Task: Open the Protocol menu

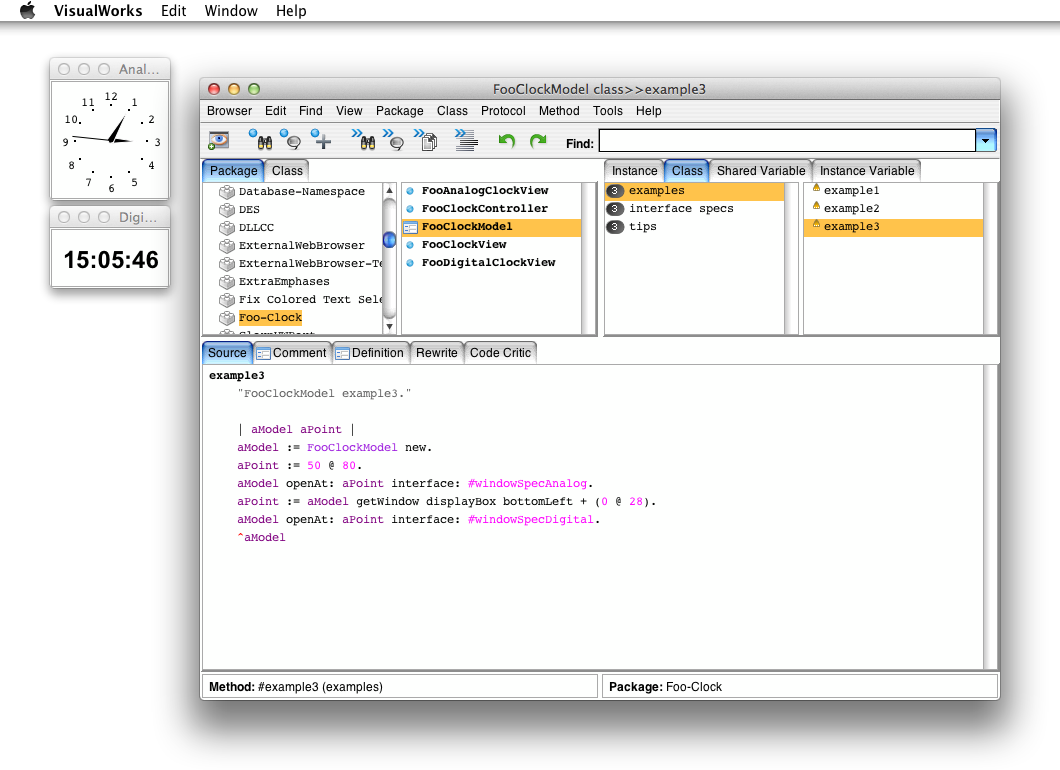Action: 503,111
